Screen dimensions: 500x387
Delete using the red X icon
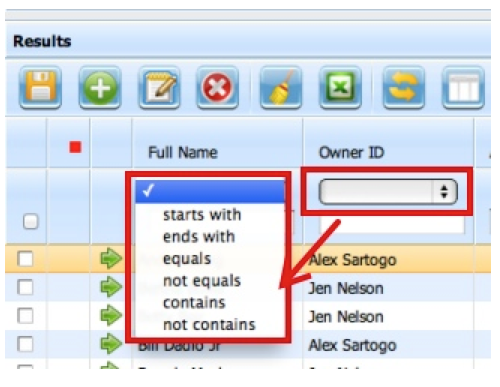click(217, 87)
